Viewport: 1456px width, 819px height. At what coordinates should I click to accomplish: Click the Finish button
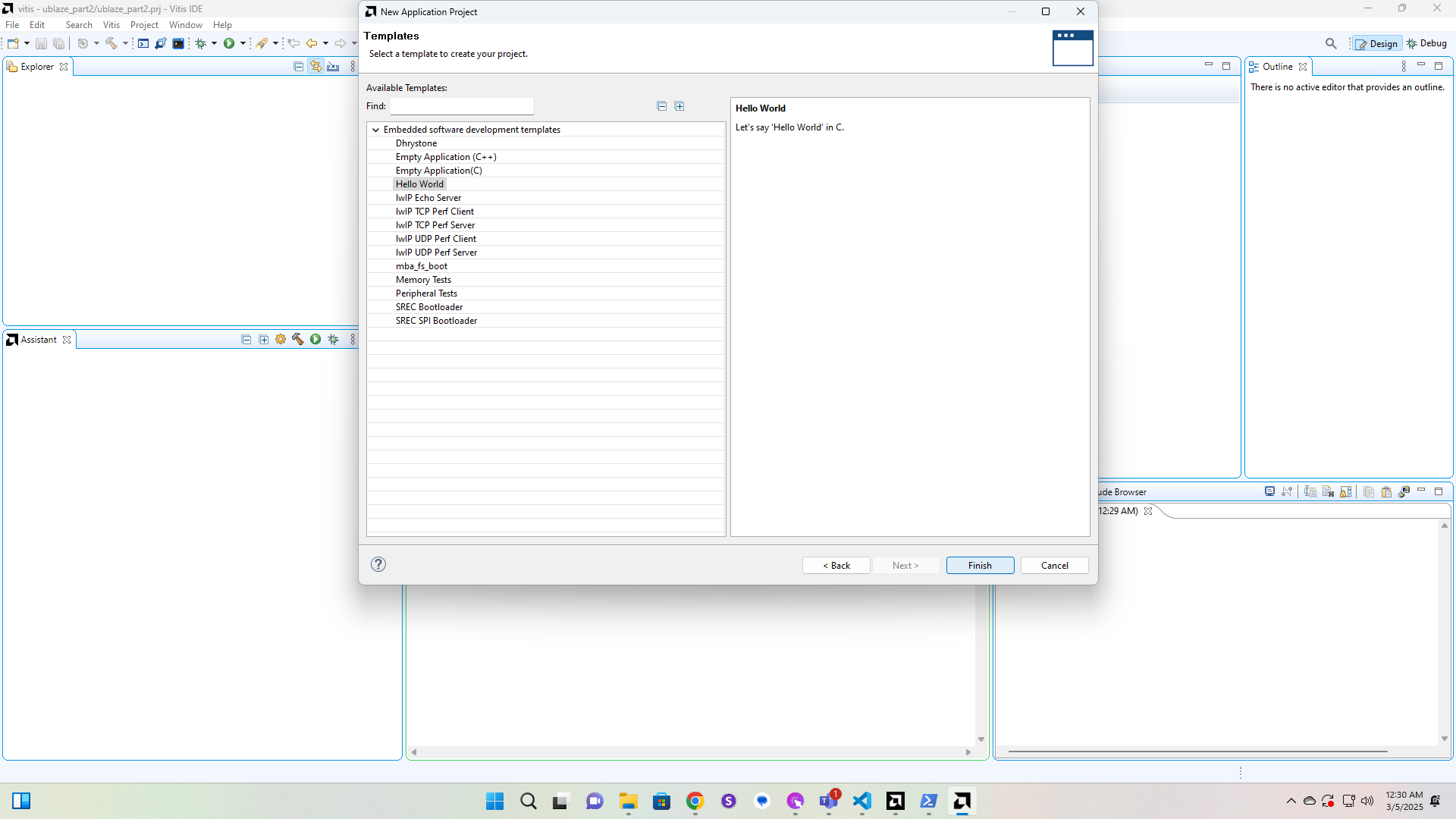pyautogui.click(x=979, y=566)
